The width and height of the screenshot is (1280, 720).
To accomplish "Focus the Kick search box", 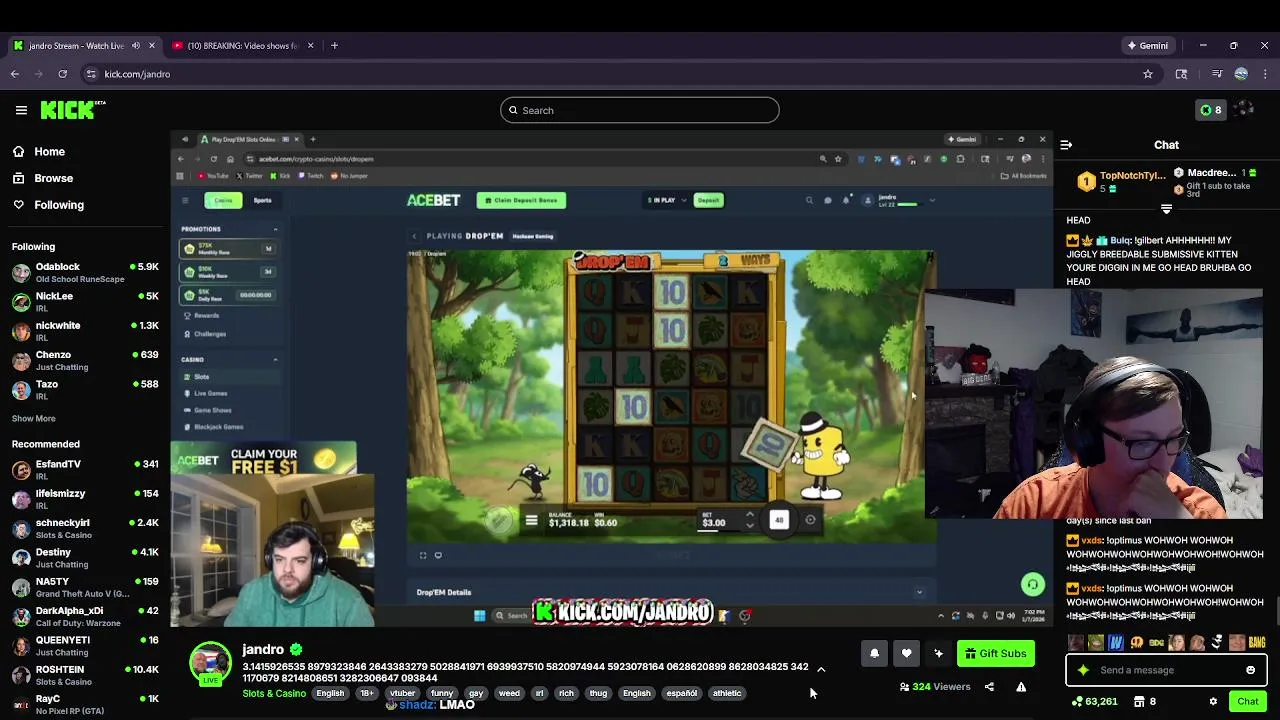I will click(640, 110).
